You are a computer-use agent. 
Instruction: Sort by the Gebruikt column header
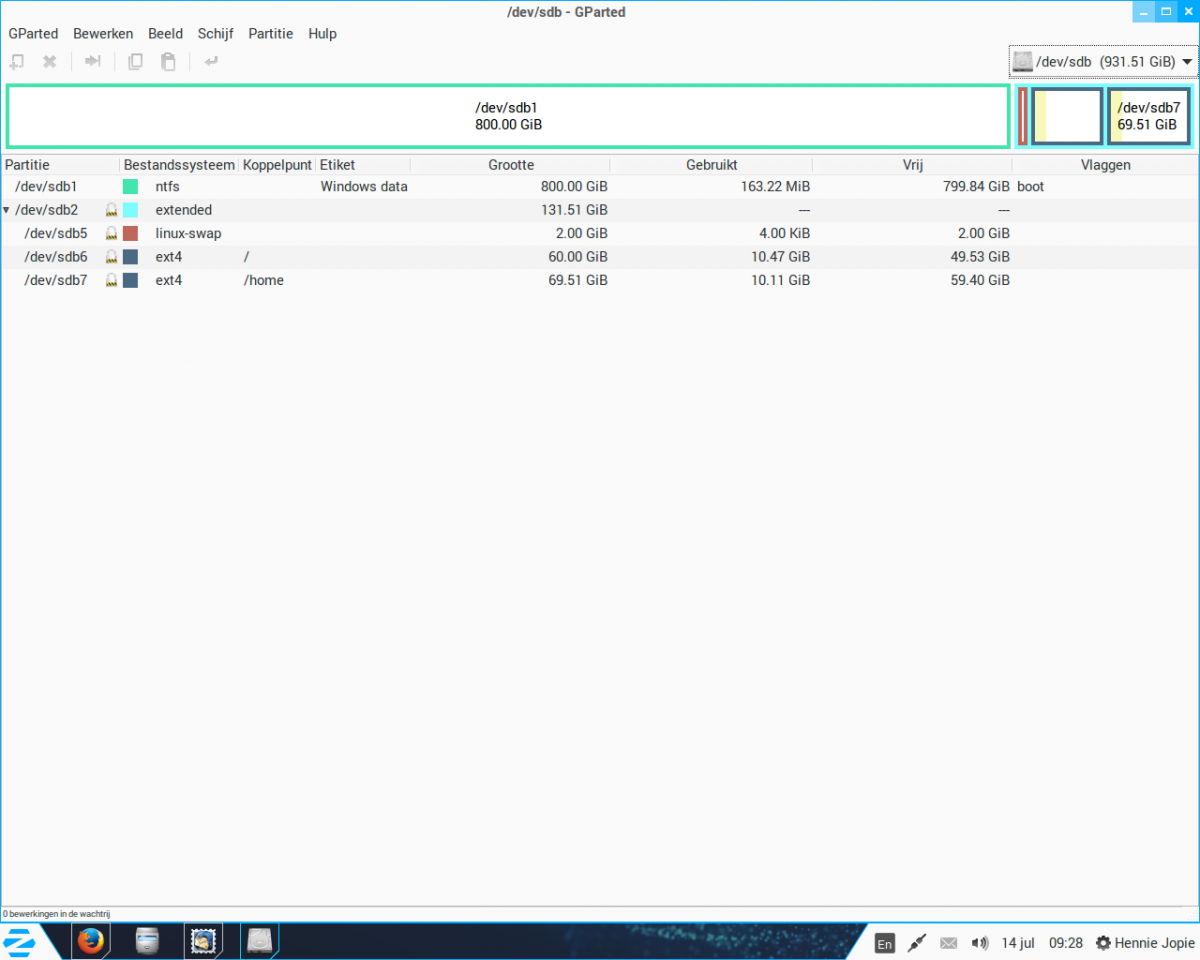tap(711, 165)
